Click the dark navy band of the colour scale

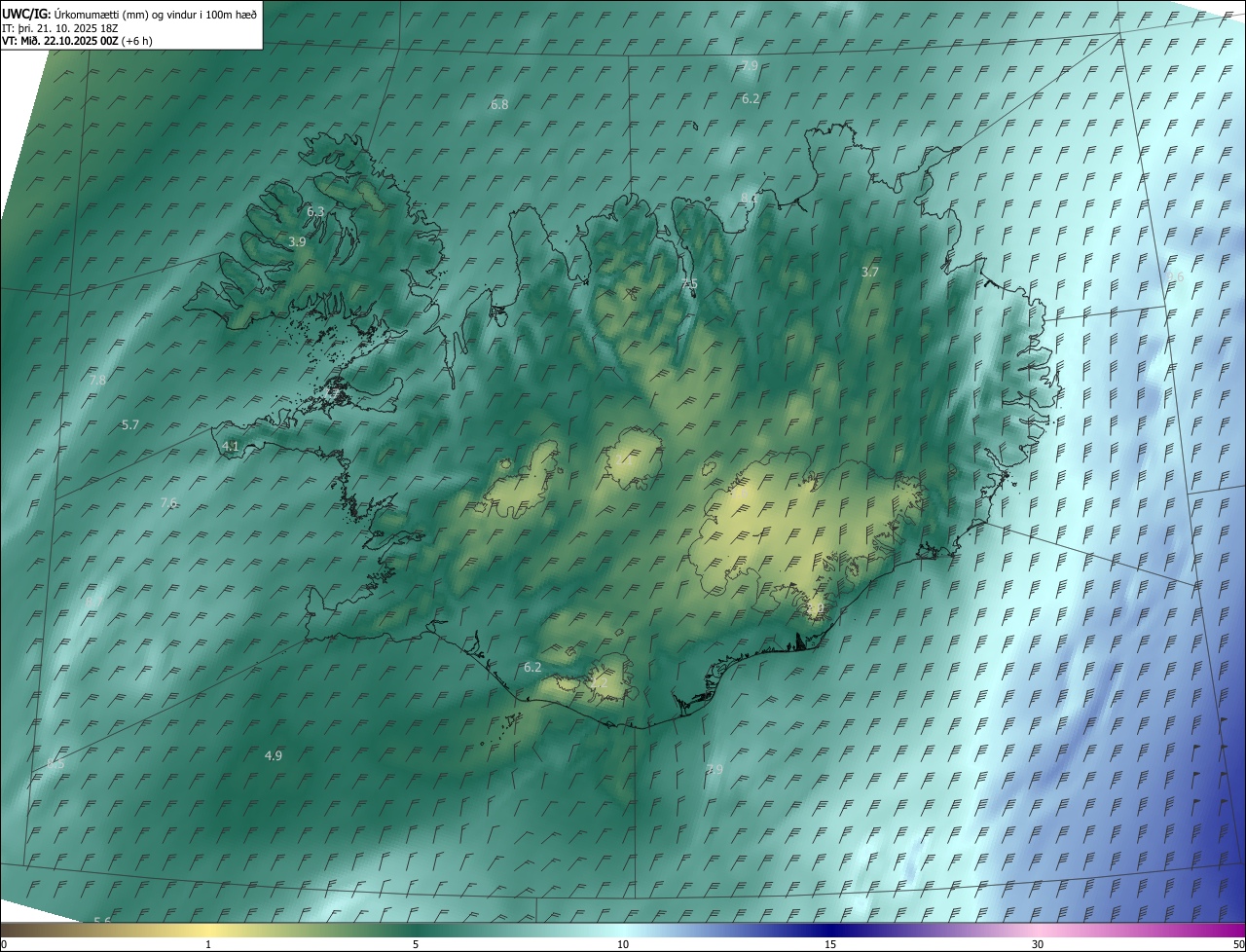click(x=830, y=930)
